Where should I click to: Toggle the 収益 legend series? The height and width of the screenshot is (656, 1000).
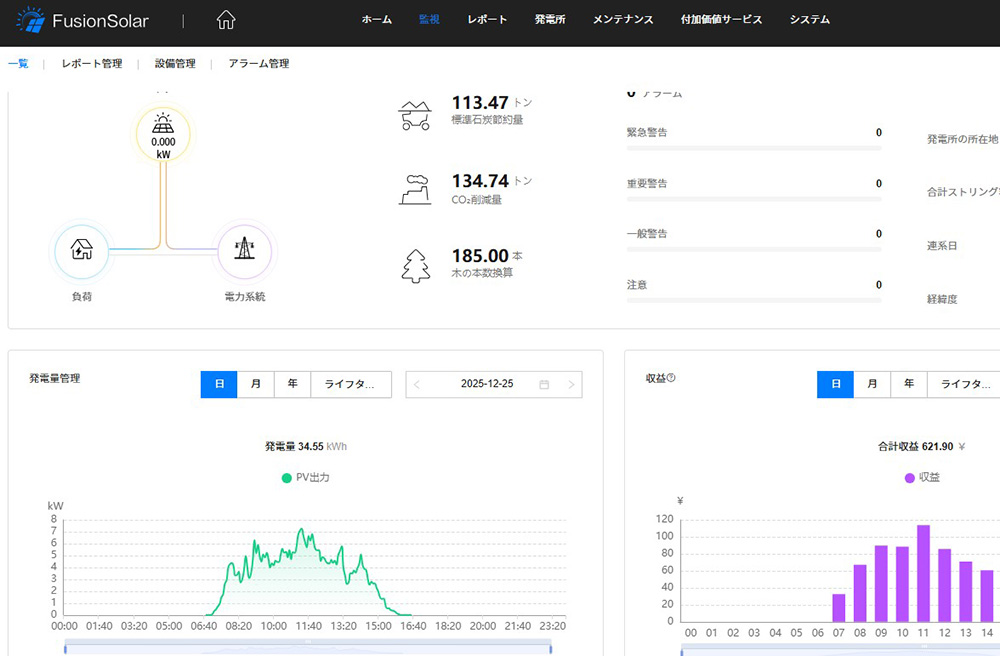click(922, 478)
